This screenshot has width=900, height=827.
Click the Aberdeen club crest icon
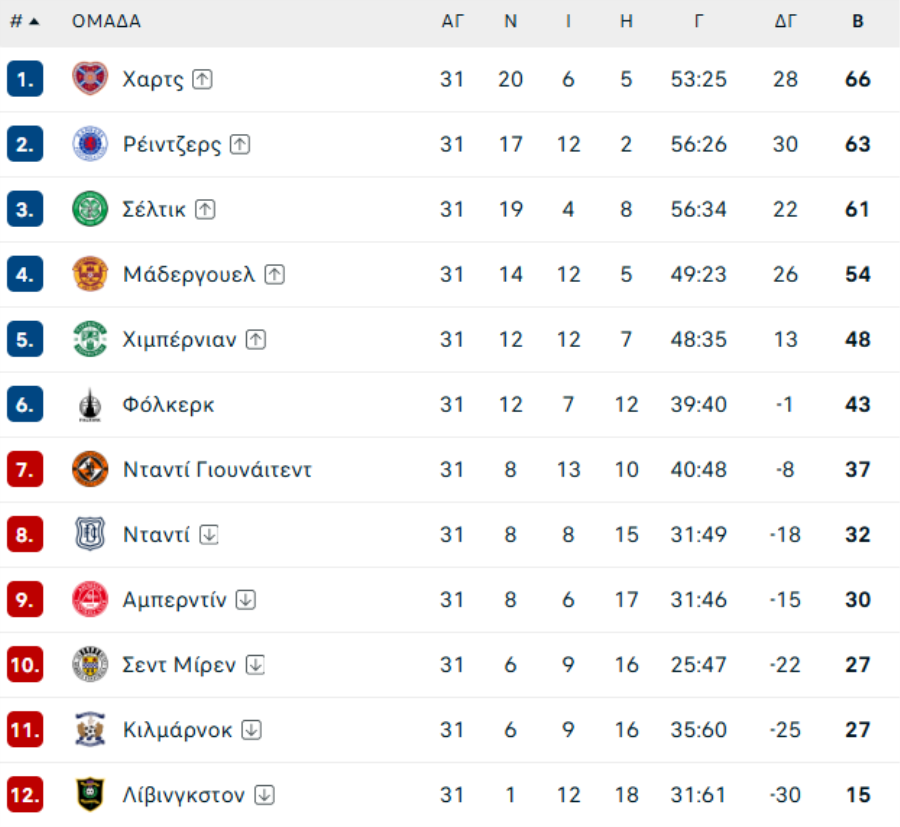pyautogui.click(x=90, y=600)
